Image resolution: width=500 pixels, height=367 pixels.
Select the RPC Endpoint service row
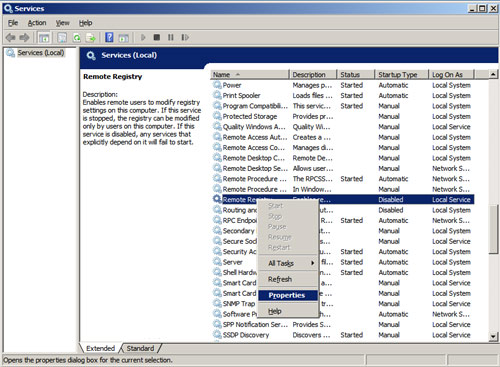tap(343, 220)
